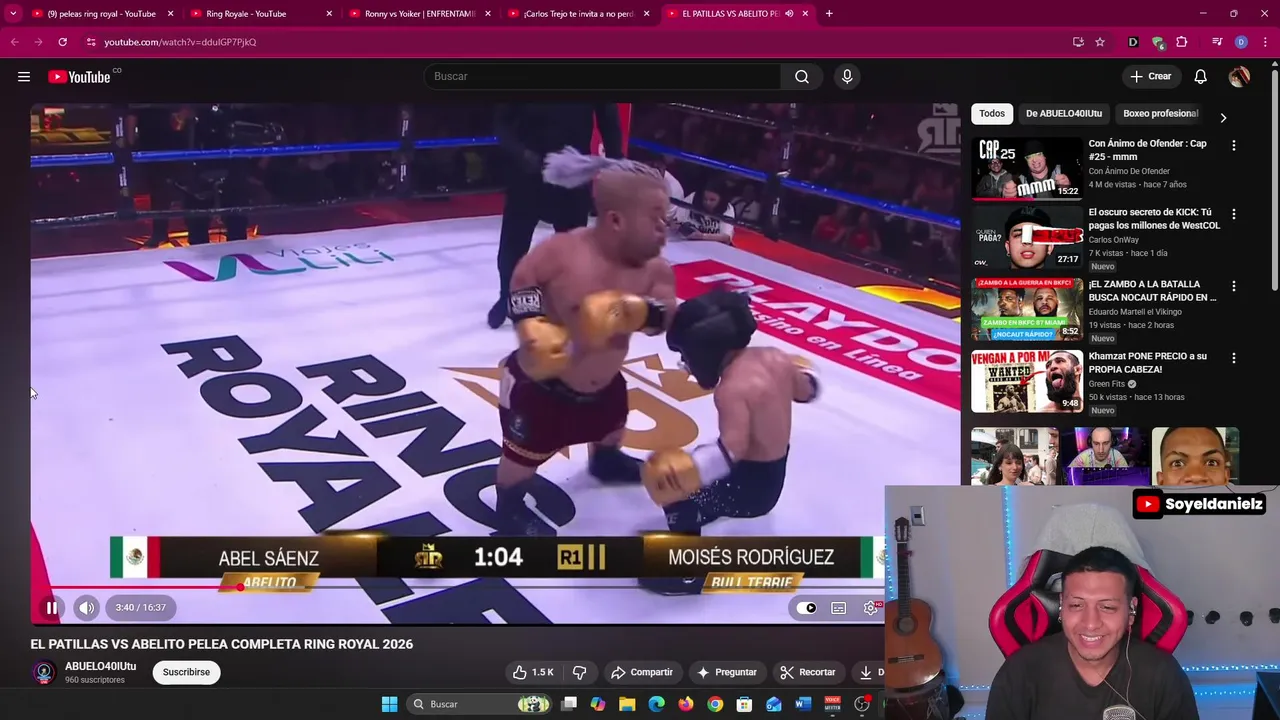Switch to Ronny vs Yoiker browser tab
The image size is (1280, 720).
click(420, 14)
